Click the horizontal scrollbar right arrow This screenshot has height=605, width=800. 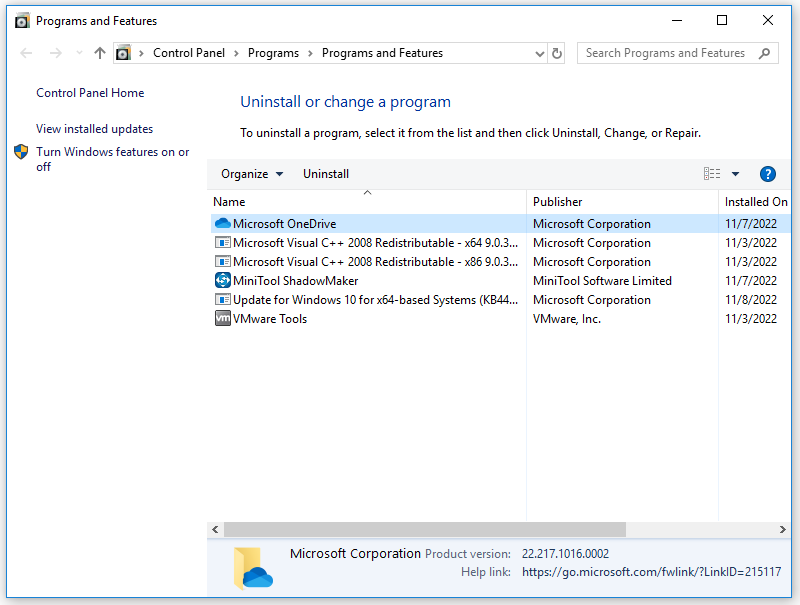click(x=782, y=530)
